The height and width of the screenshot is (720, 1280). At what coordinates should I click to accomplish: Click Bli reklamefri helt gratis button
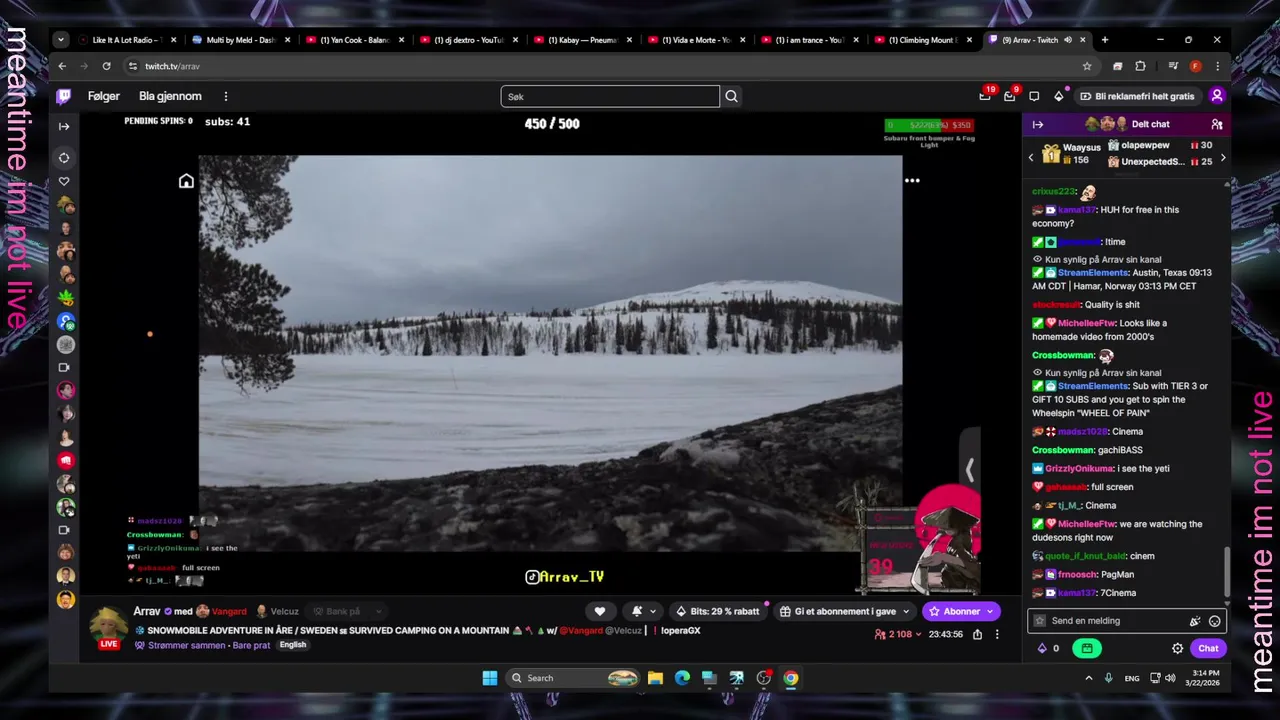point(1138,96)
